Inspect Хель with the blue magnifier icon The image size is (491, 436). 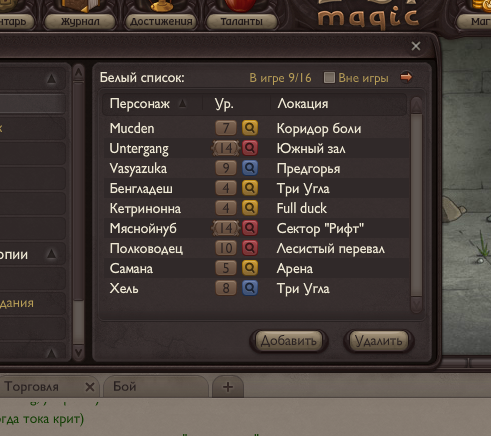tap(250, 288)
